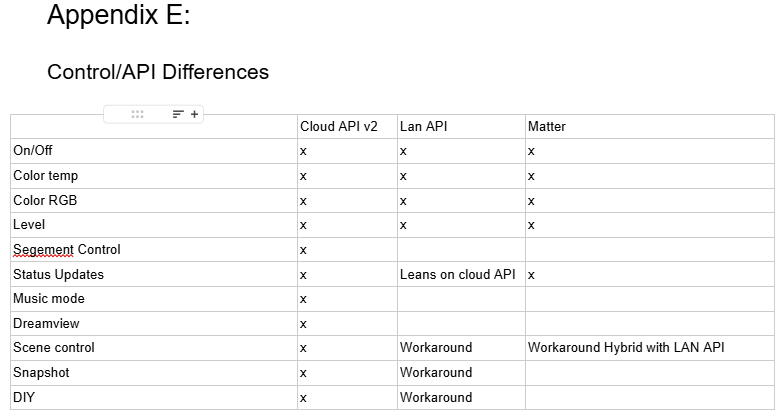This screenshot has width=782, height=417.
Task: Click the Dreamview row label
Action: pos(46,323)
